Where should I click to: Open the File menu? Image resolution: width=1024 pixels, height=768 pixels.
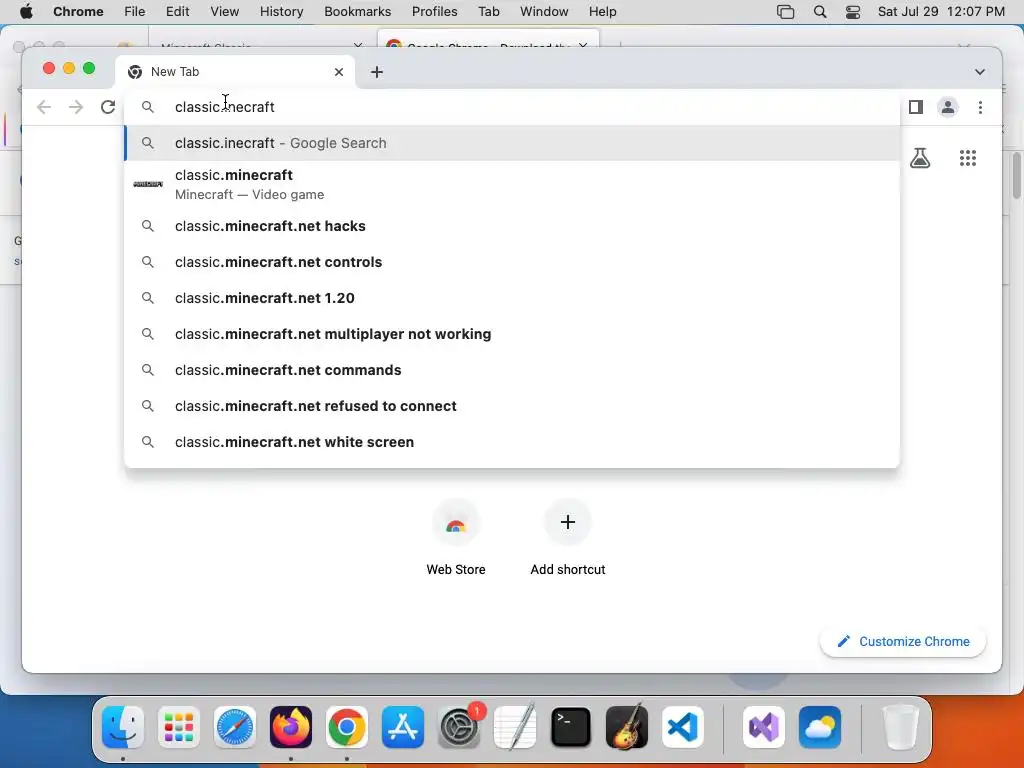135,12
